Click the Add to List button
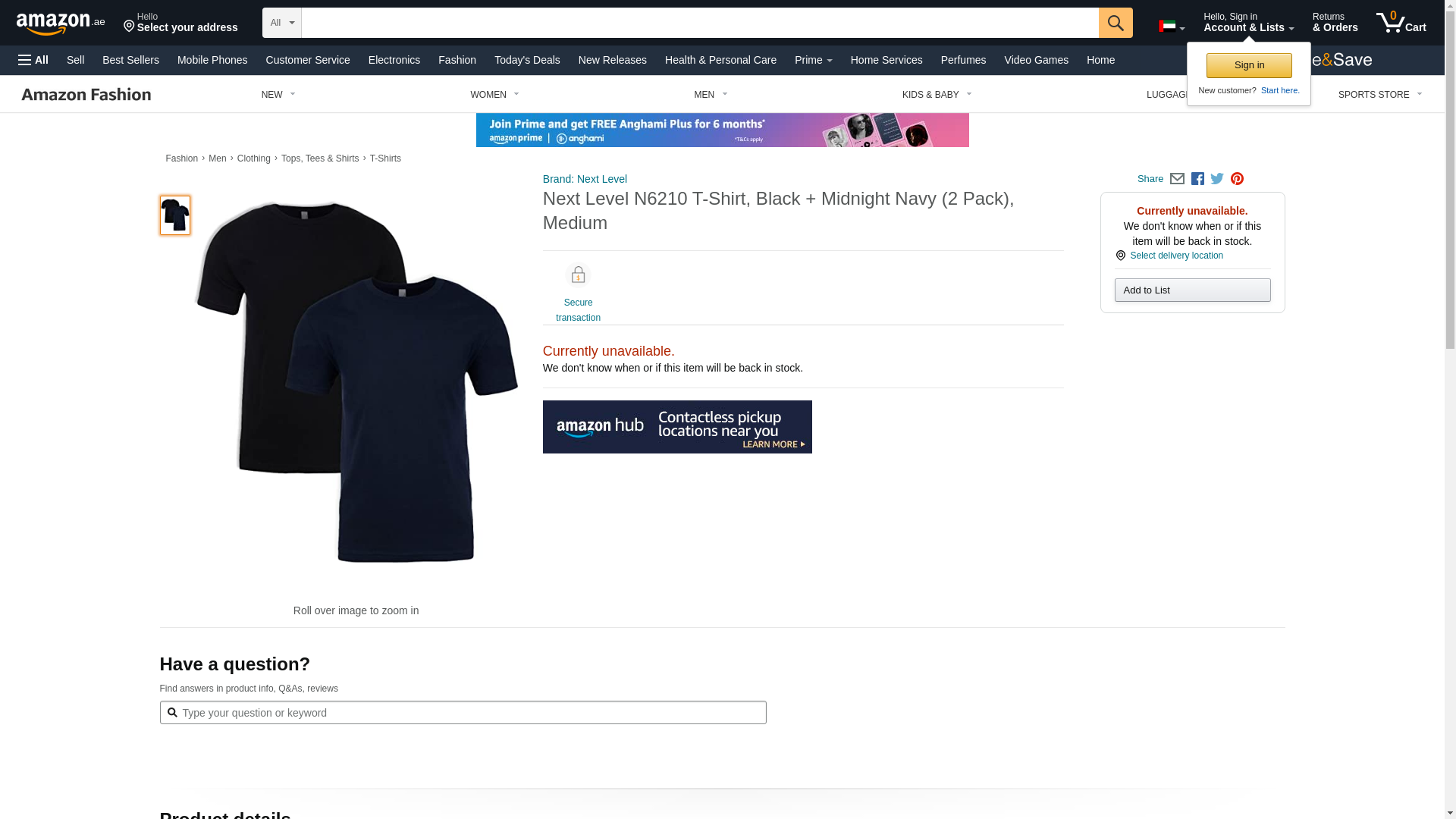The width and height of the screenshot is (1456, 819). click(x=1192, y=290)
